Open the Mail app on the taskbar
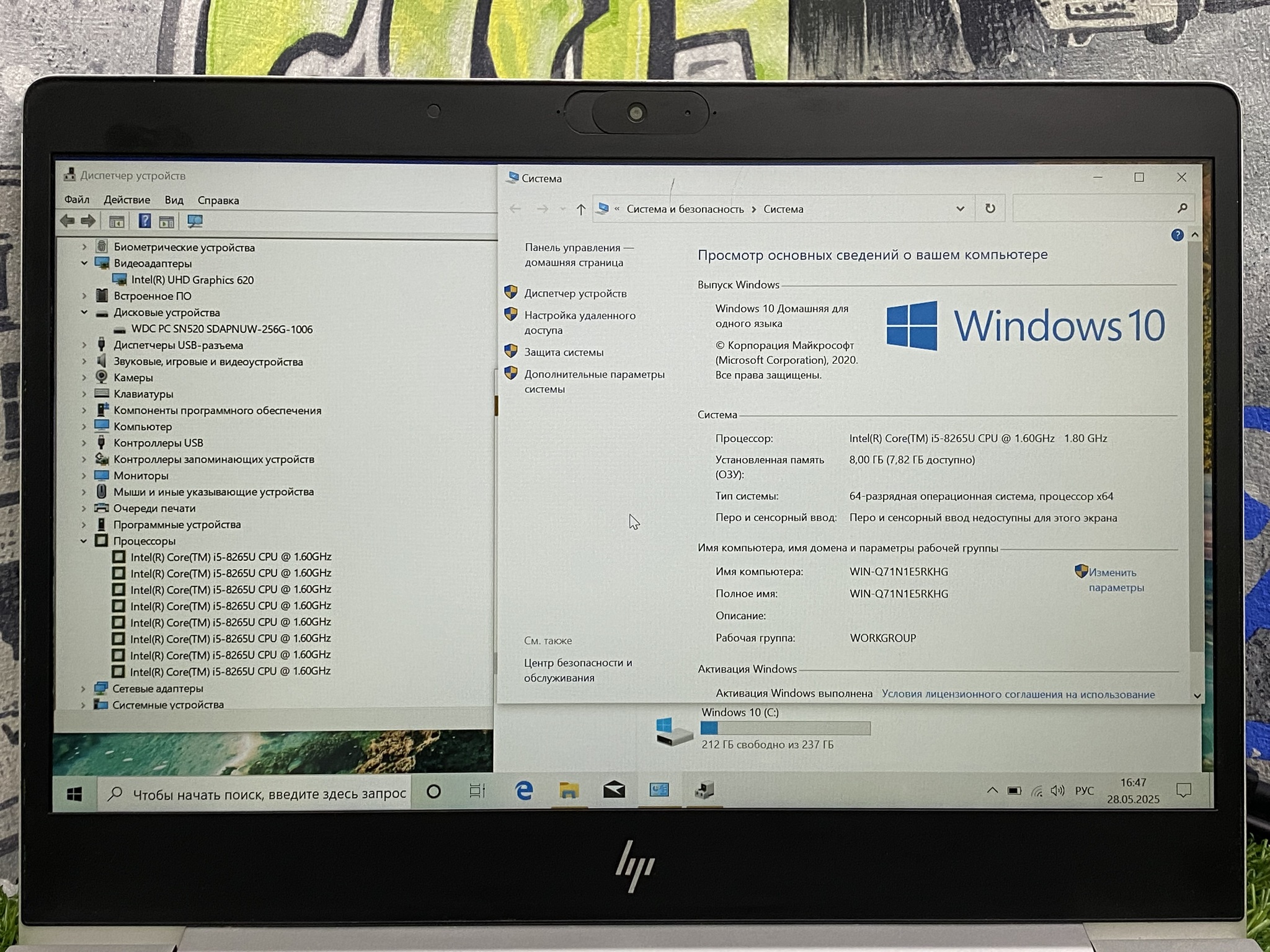Image resolution: width=1270 pixels, height=952 pixels. 614,790
